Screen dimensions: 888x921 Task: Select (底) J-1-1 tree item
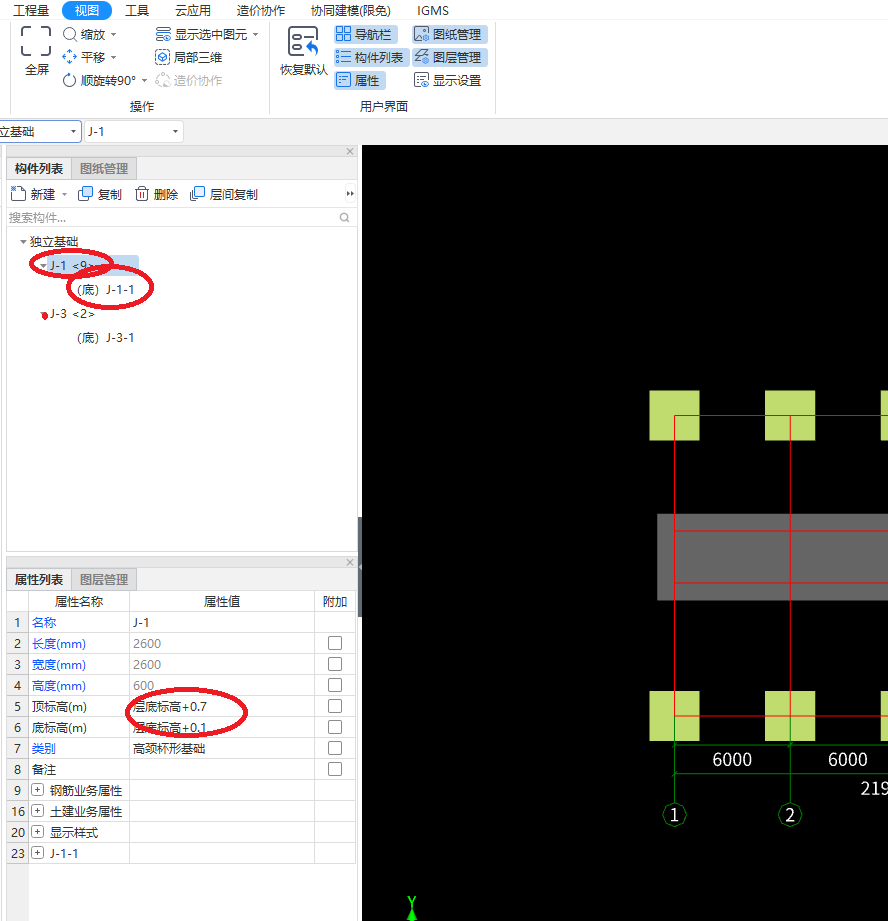pyautogui.click(x=106, y=290)
